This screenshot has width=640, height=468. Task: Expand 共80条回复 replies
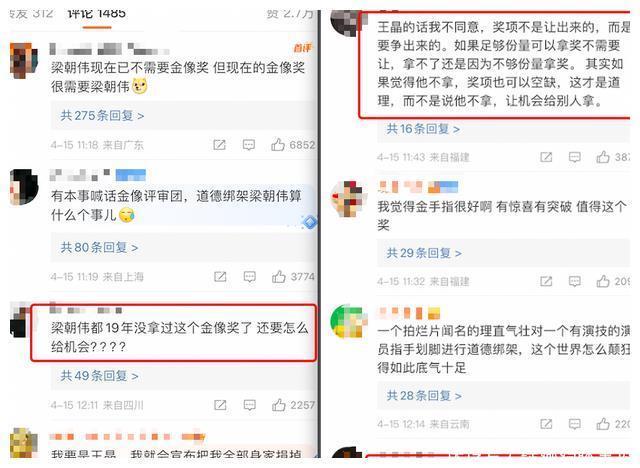click(x=99, y=247)
